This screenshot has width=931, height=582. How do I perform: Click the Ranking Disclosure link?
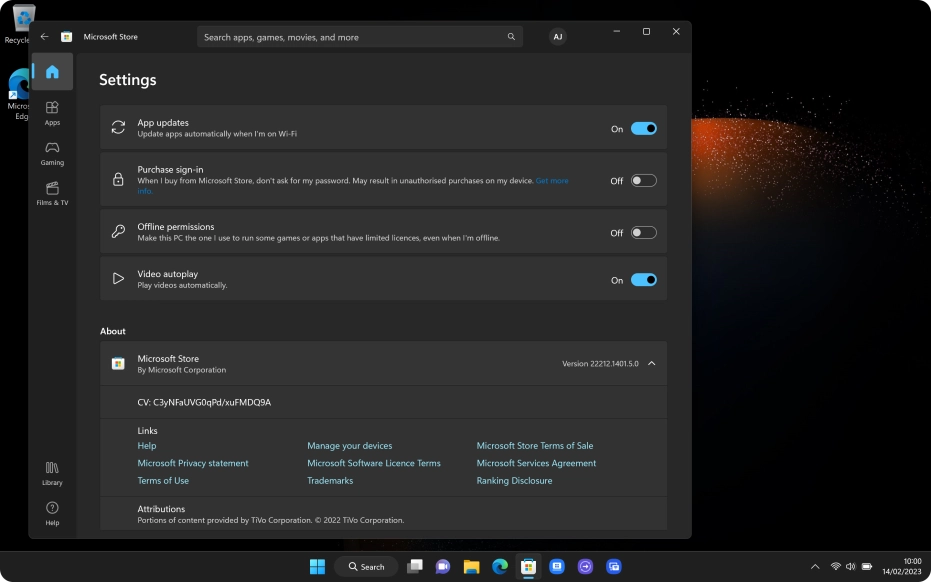click(514, 481)
